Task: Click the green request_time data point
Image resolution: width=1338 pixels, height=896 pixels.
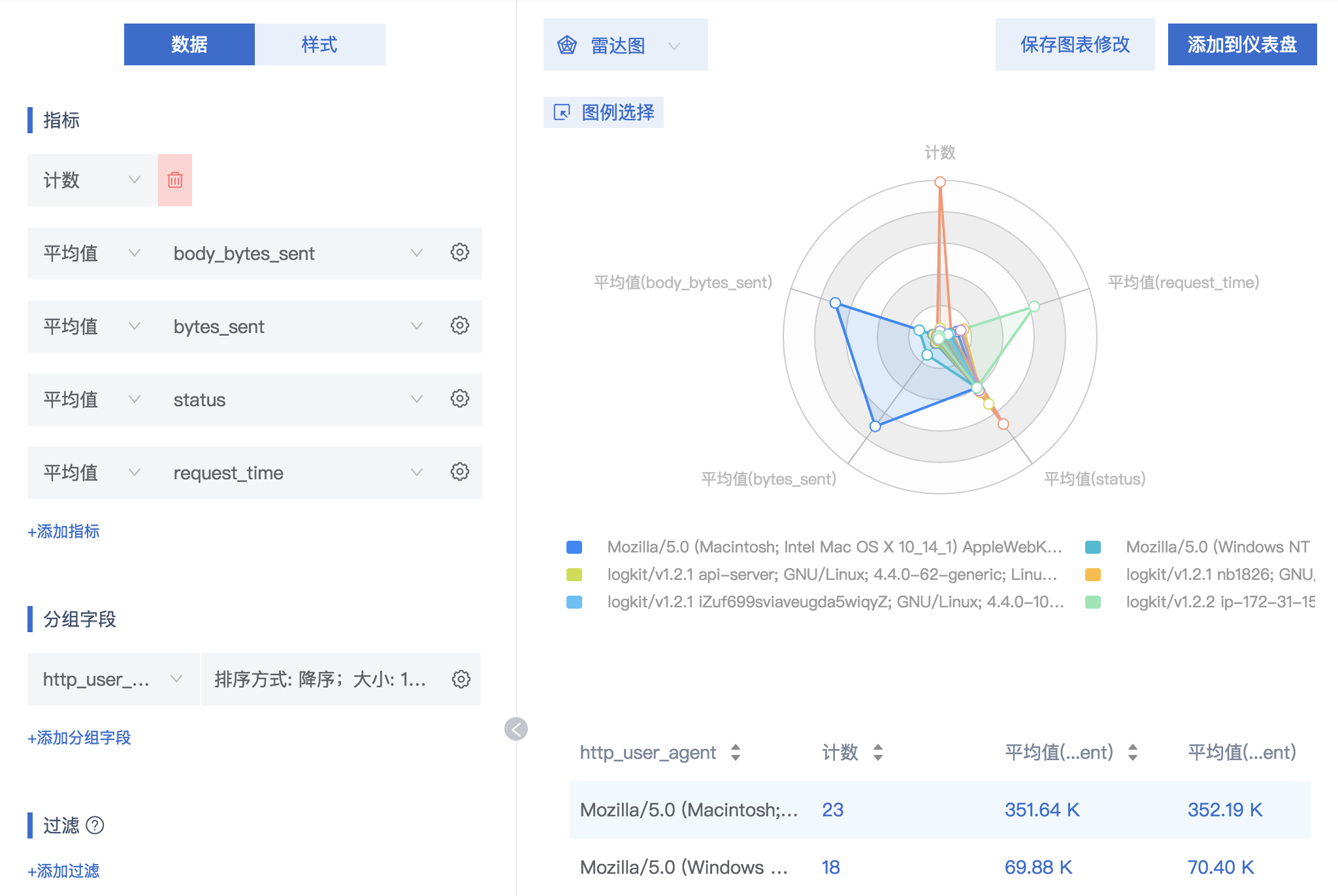Action: 1034,306
